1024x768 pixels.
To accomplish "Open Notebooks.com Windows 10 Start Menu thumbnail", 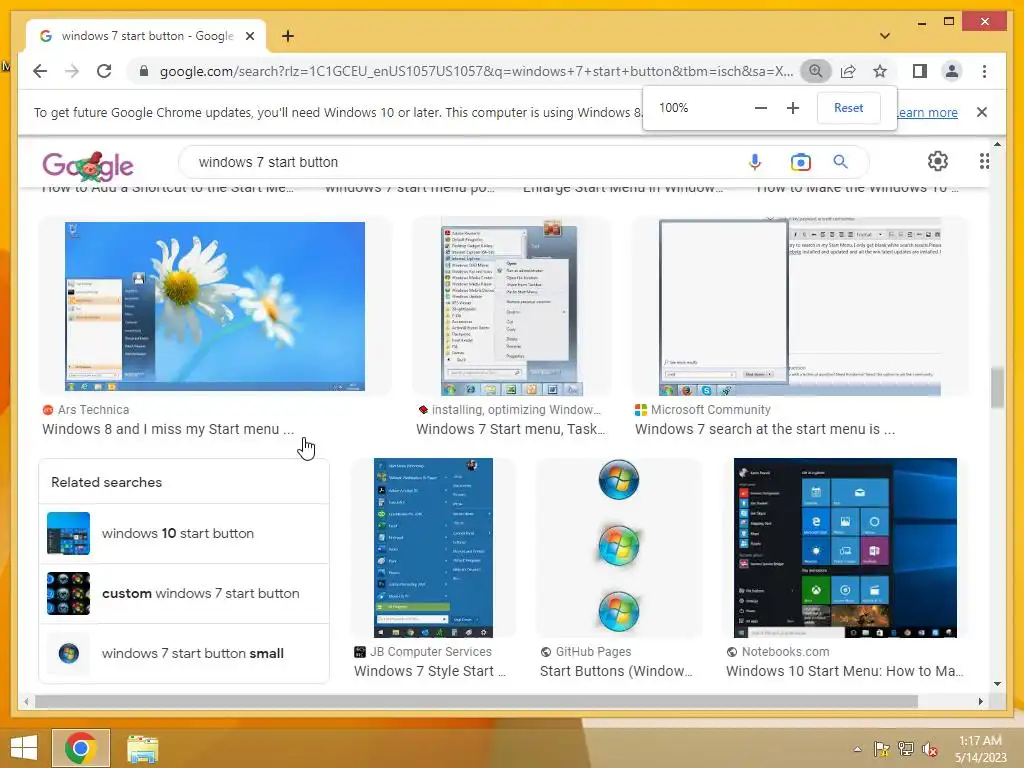I will (845, 548).
